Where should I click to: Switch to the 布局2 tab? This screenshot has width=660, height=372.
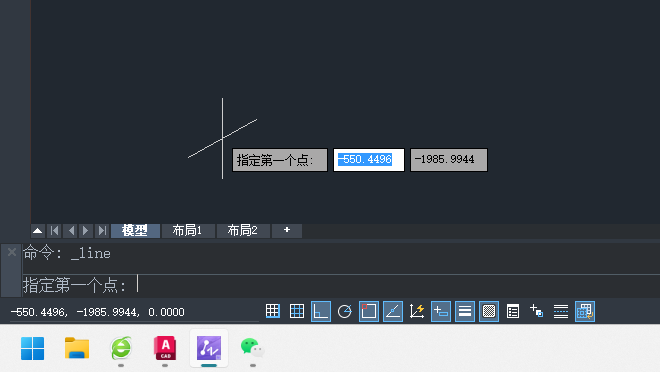coord(243,231)
